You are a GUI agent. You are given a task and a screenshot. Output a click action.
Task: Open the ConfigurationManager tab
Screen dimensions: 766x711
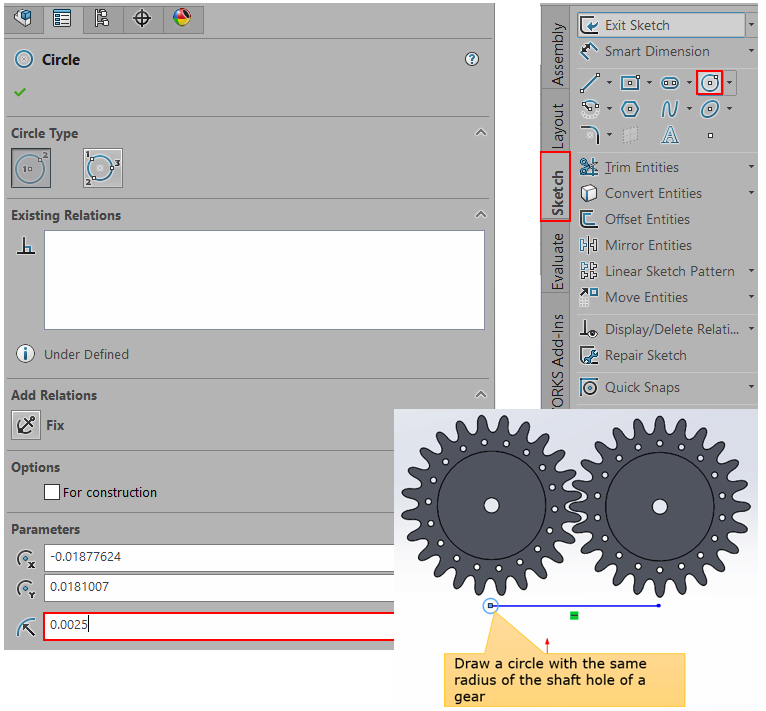pos(102,19)
